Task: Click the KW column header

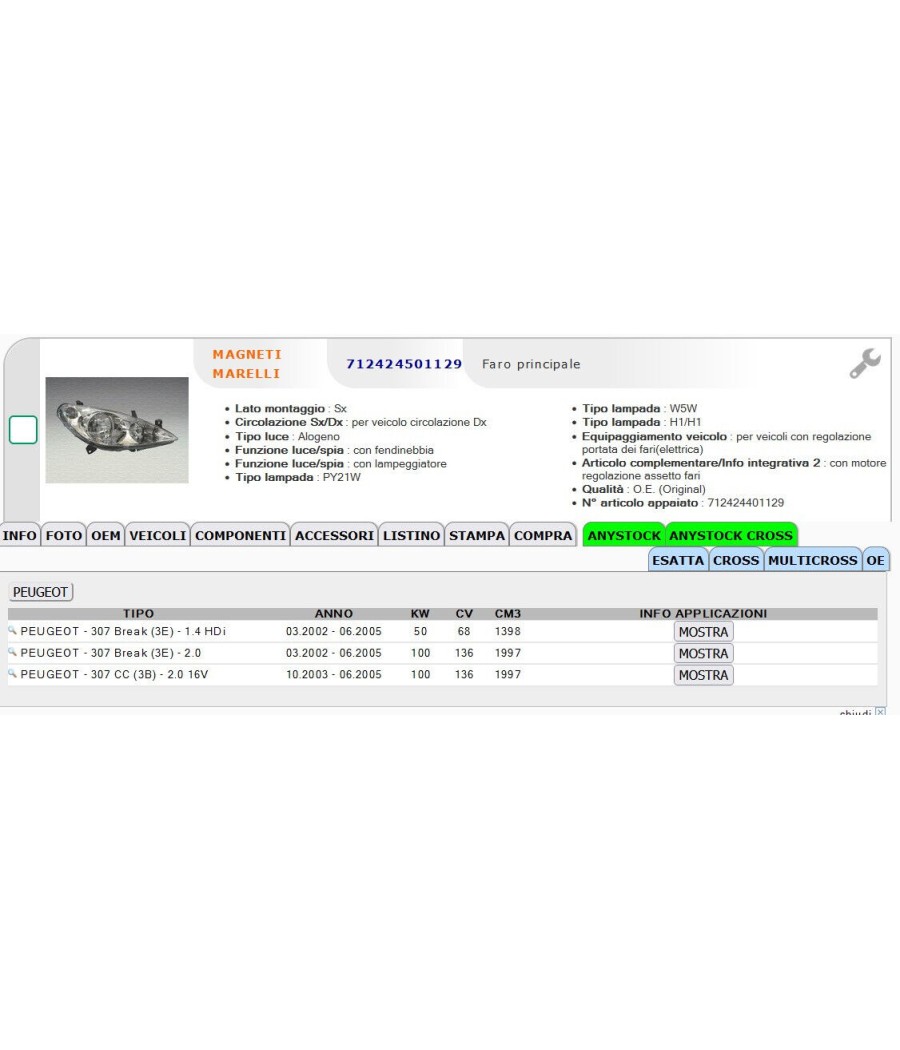Action: click(420, 613)
